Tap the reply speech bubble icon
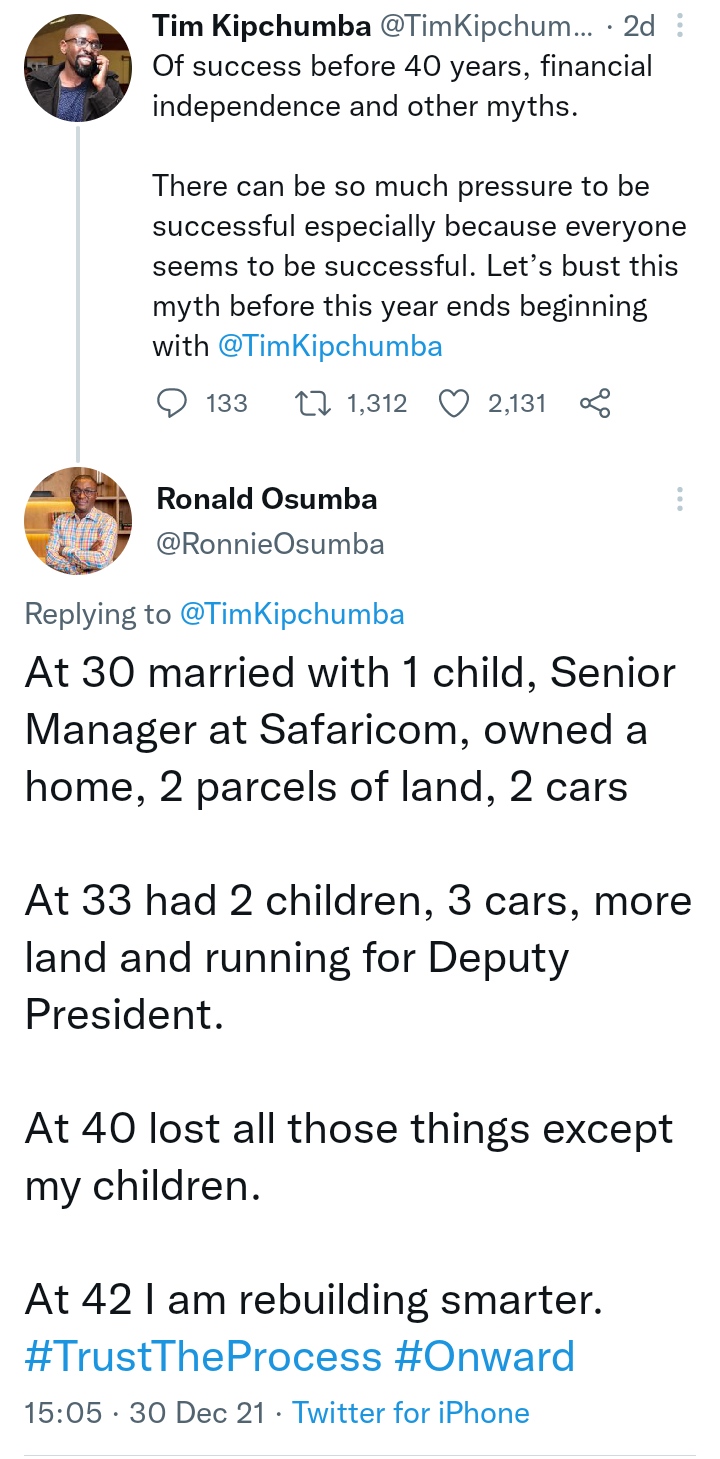Screen dimensions: 720x1459 (x=173, y=403)
